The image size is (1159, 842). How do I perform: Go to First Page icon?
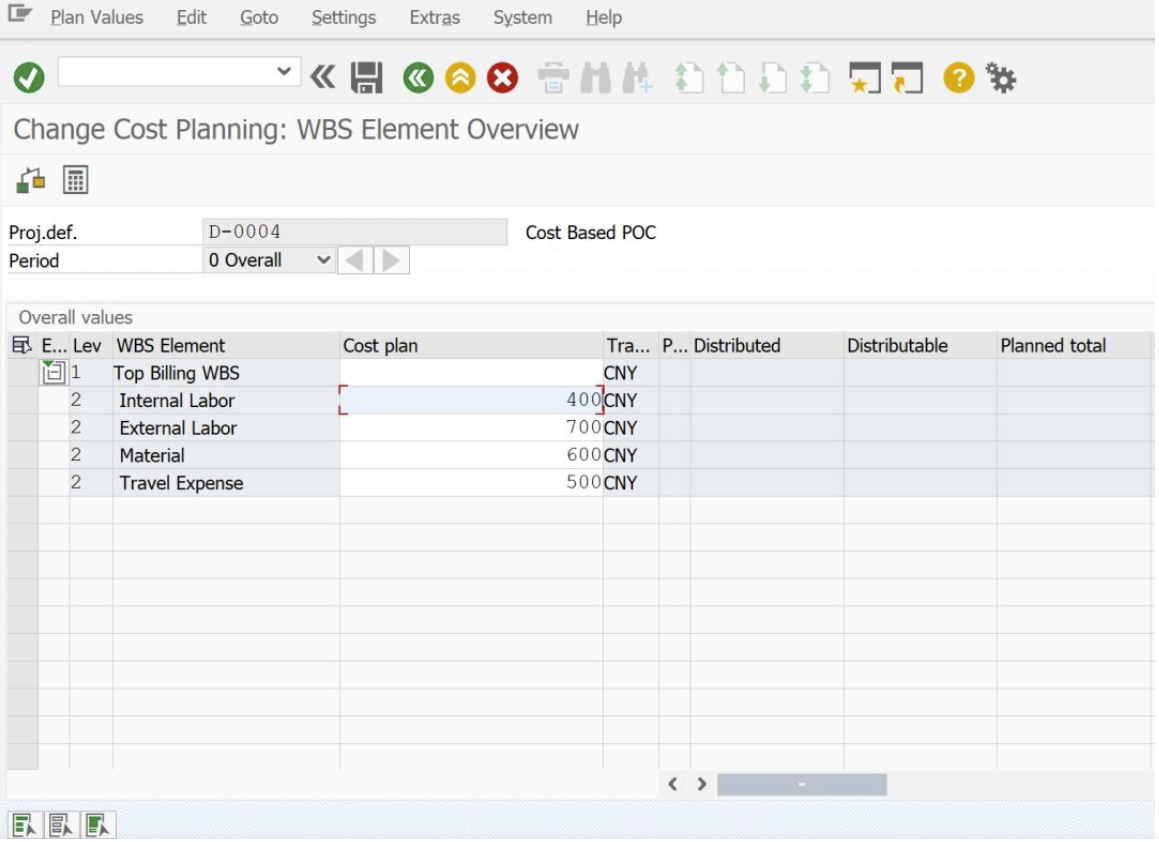point(689,78)
